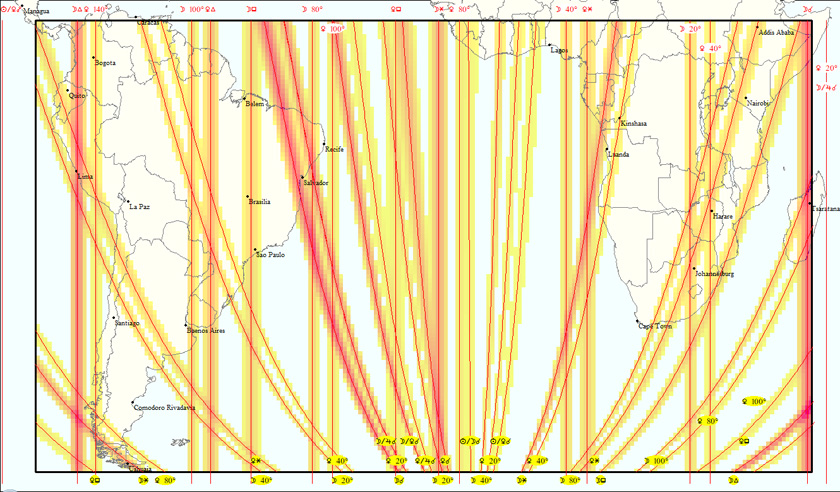Select the Addis Ababa city marker
This screenshot has height=492, width=840.
coord(758,27)
